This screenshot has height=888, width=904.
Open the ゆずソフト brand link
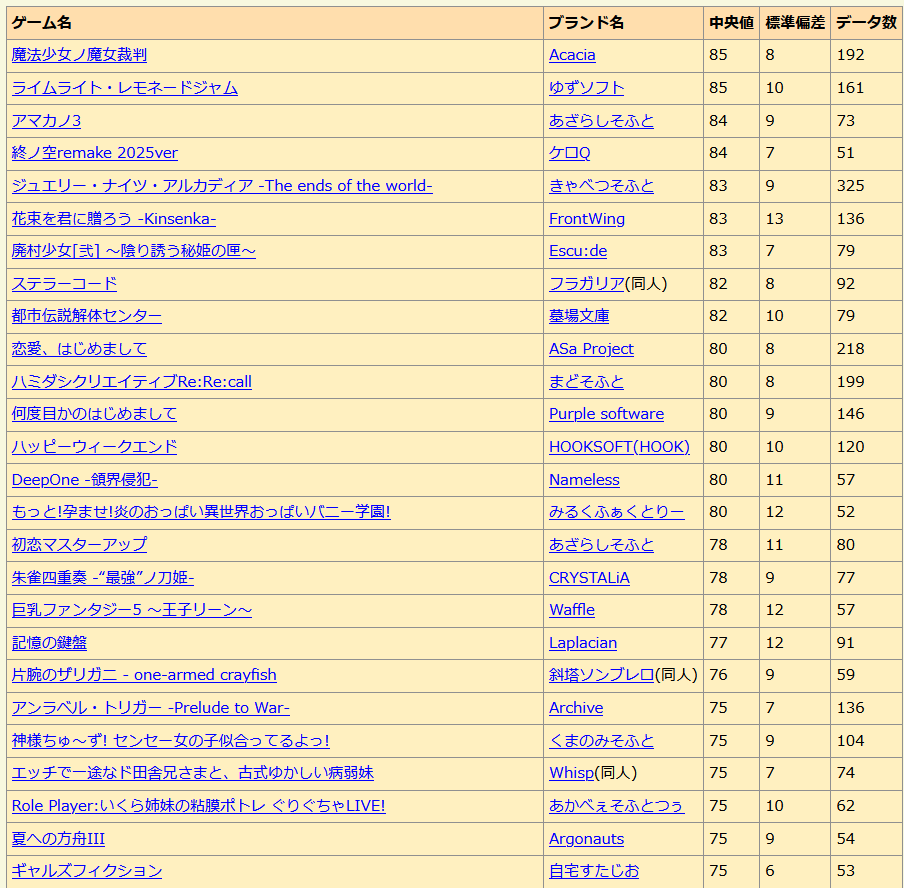pos(586,88)
